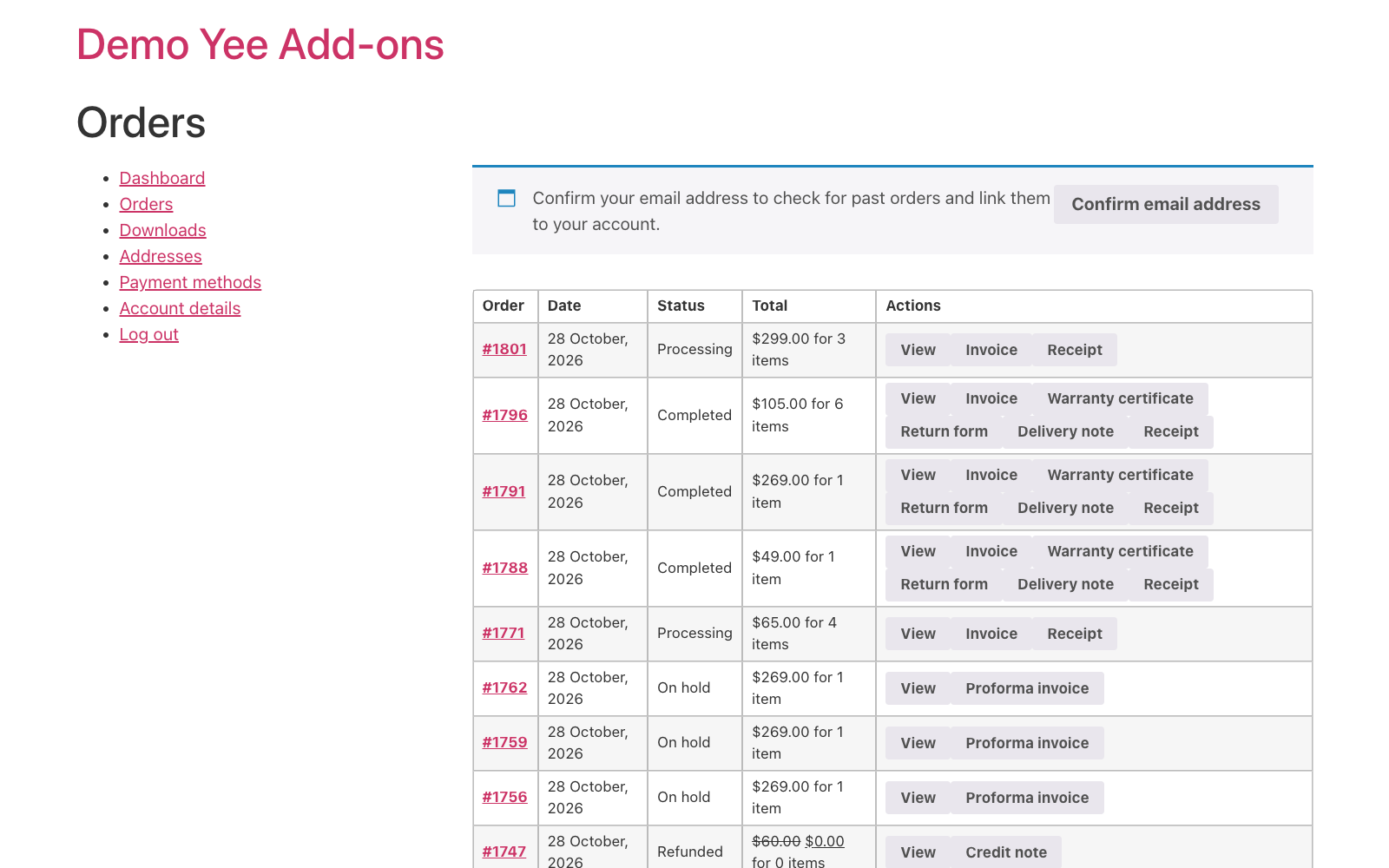Get Receipt for order #1788
1389x868 pixels.
(1171, 584)
